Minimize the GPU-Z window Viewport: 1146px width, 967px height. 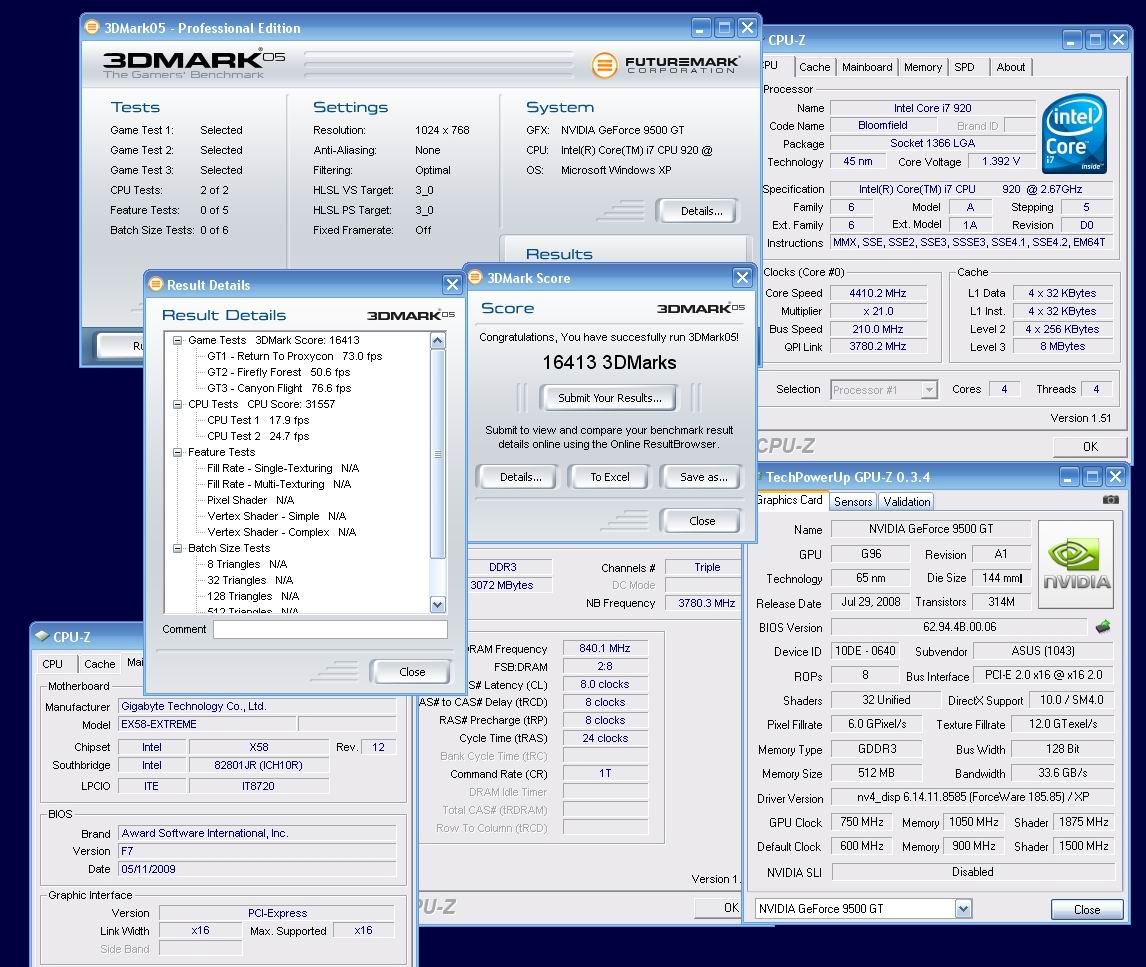pyautogui.click(x=1069, y=477)
